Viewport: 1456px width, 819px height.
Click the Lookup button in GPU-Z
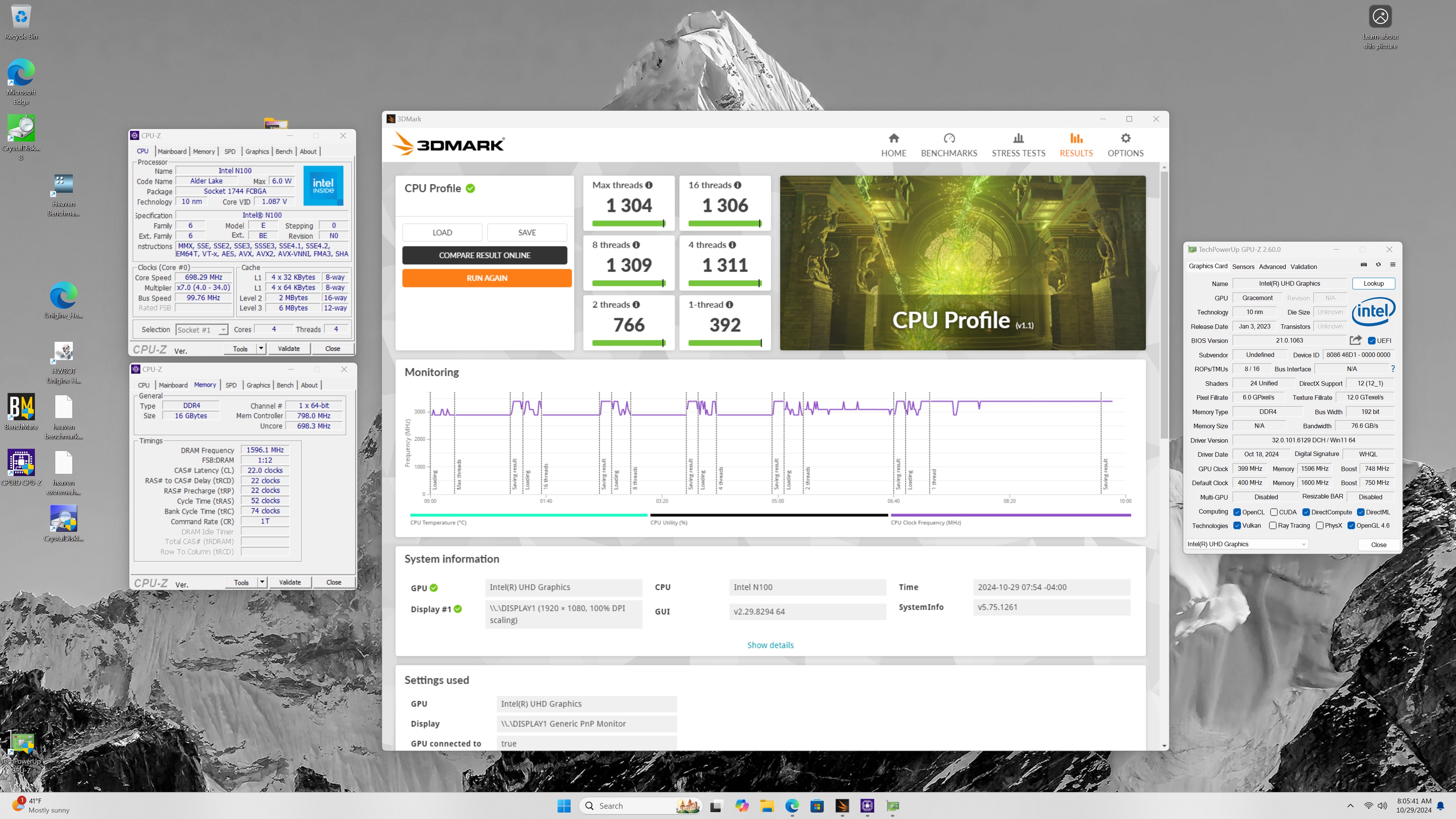click(x=1373, y=283)
